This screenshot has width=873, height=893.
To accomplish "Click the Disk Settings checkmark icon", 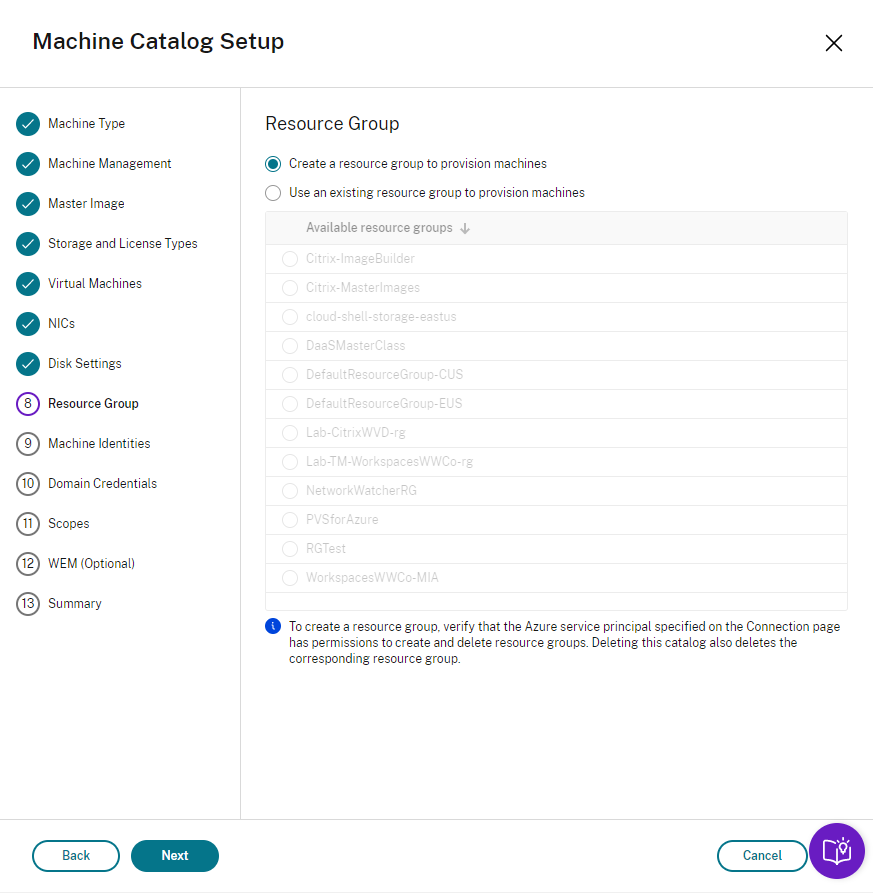I will (28, 364).
